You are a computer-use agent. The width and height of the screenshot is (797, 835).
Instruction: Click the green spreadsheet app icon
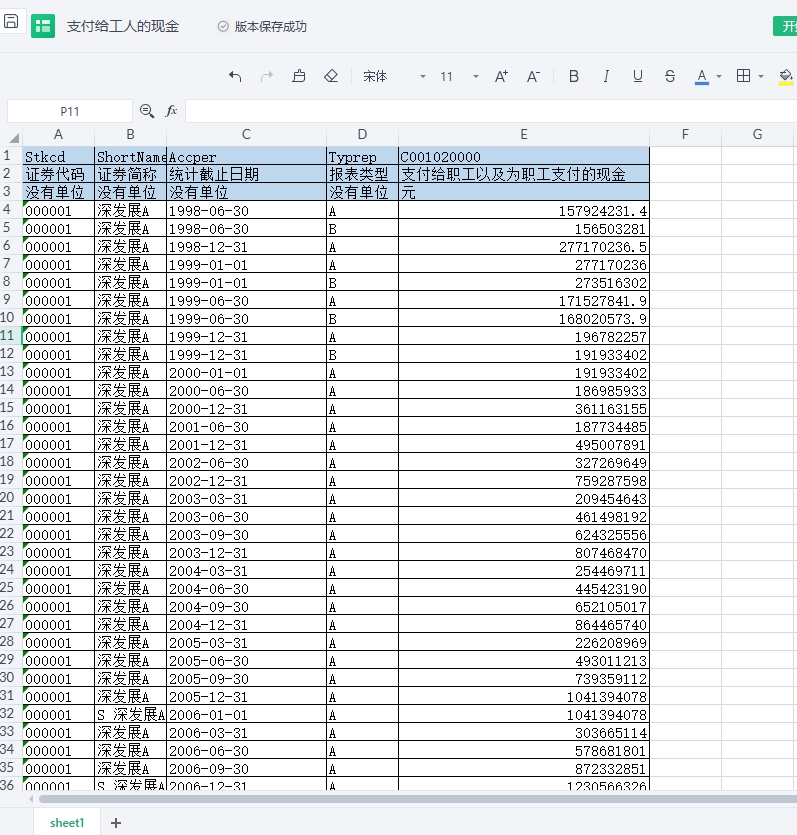pos(43,26)
